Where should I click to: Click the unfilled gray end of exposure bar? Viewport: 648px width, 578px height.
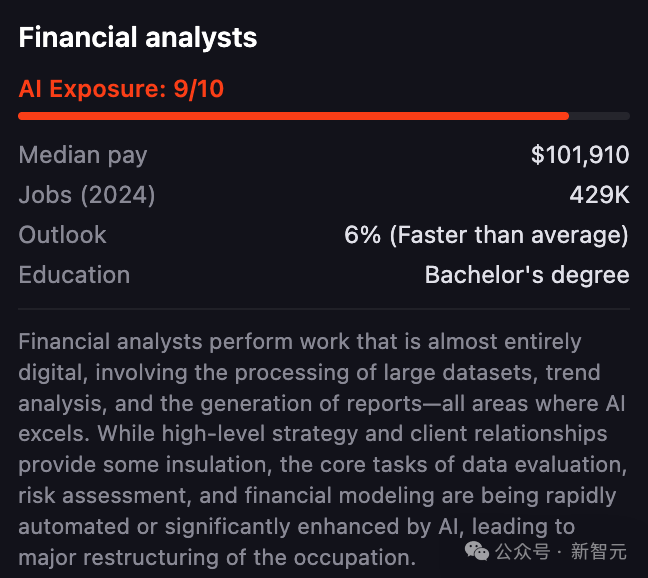click(x=600, y=116)
